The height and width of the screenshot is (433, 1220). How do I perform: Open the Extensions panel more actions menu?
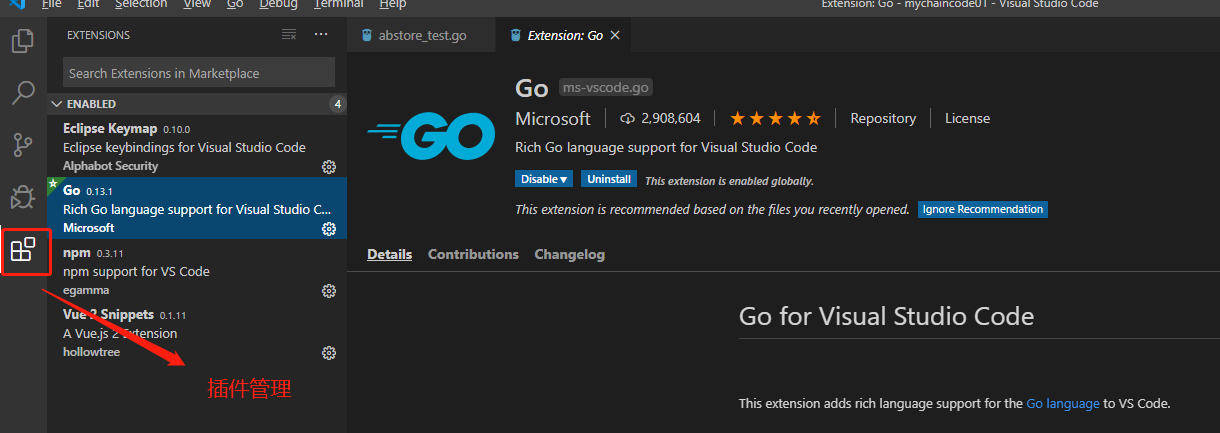coord(321,34)
